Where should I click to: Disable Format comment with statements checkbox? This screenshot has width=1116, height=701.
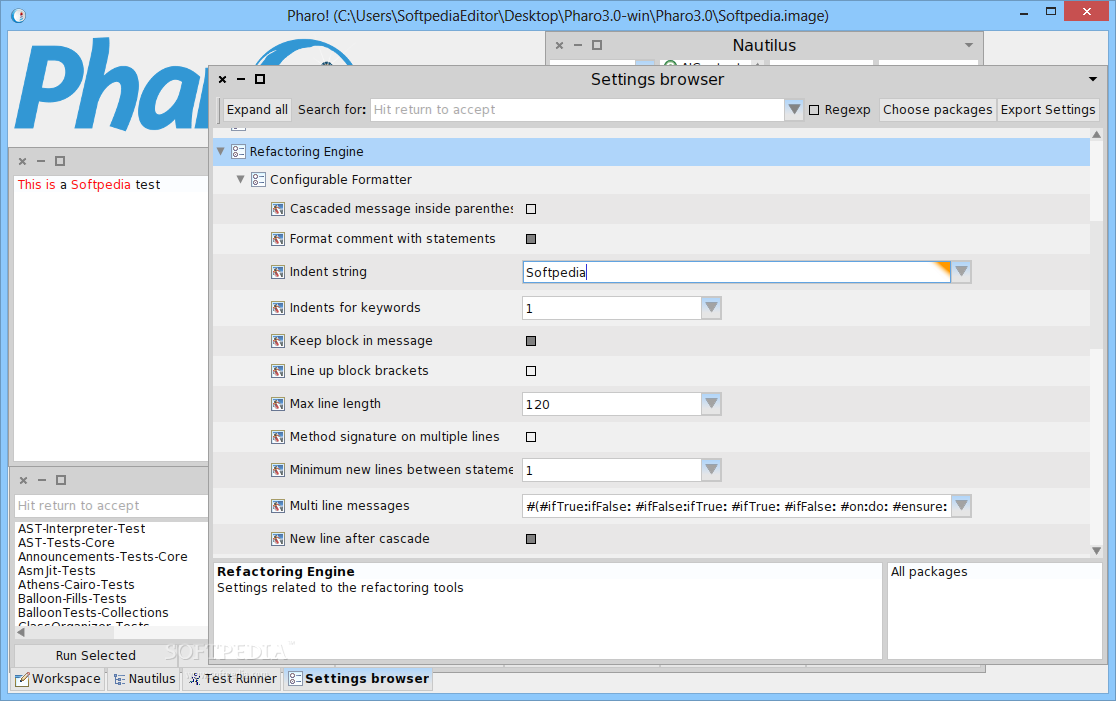pyautogui.click(x=531, y=239)
